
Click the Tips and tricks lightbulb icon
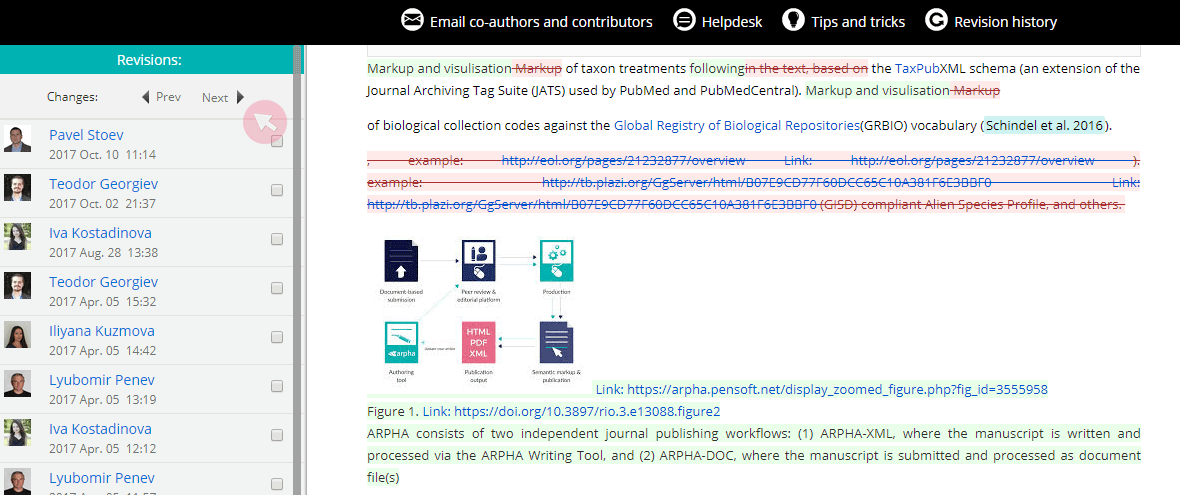pyautogui.click(x=793, y=20)
